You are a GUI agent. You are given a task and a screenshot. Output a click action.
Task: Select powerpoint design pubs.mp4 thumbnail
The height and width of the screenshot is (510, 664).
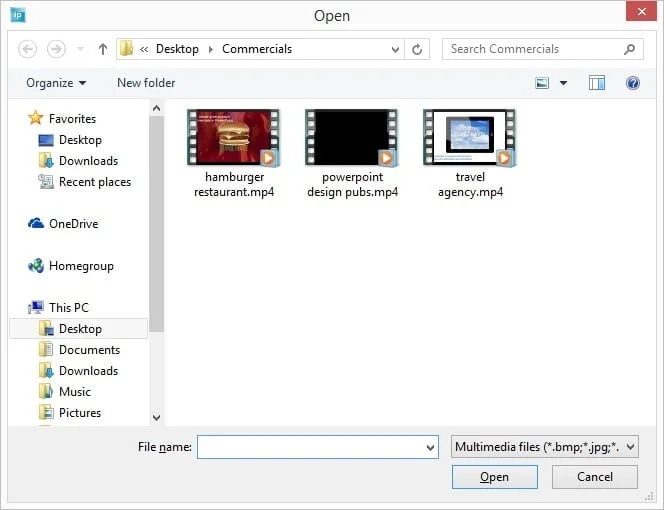[351, 138]
